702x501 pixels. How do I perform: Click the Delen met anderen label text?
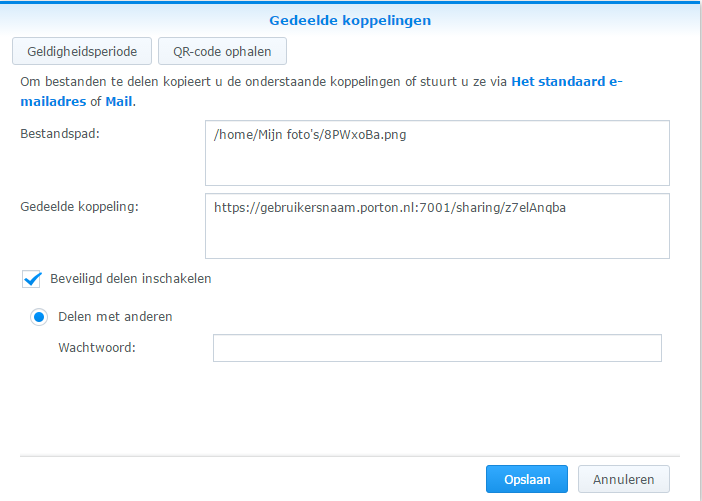[115, 317]
